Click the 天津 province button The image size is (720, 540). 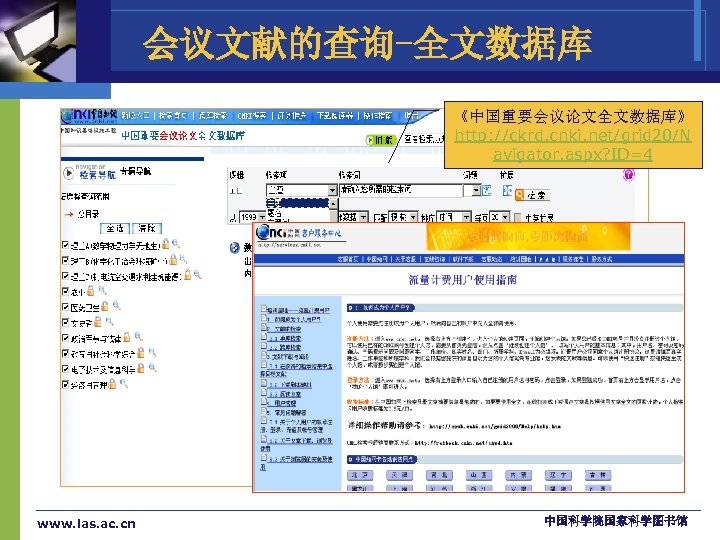pyautogui.click(x=400, y=475)
